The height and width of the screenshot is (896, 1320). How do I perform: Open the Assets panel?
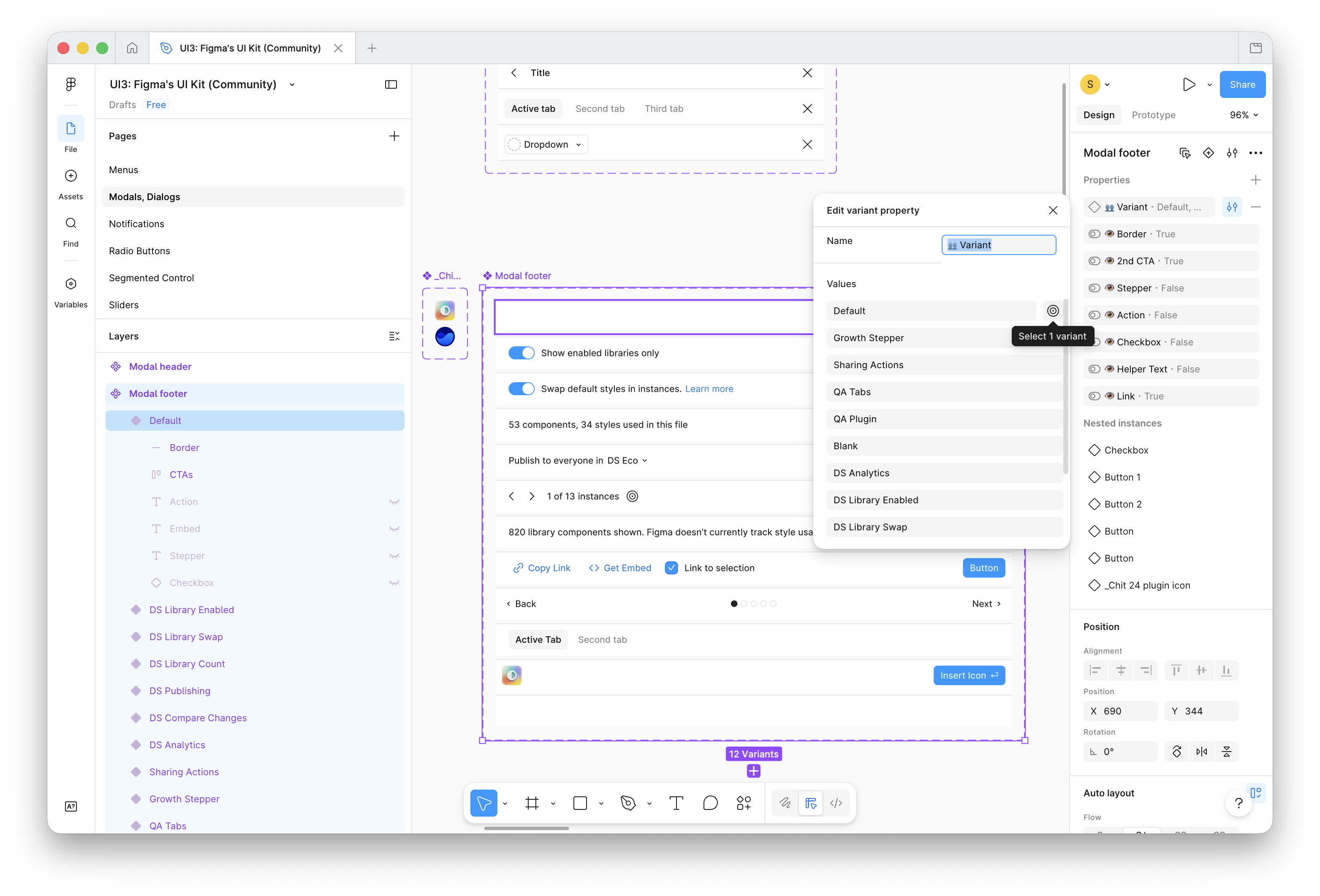coord(71,176)
